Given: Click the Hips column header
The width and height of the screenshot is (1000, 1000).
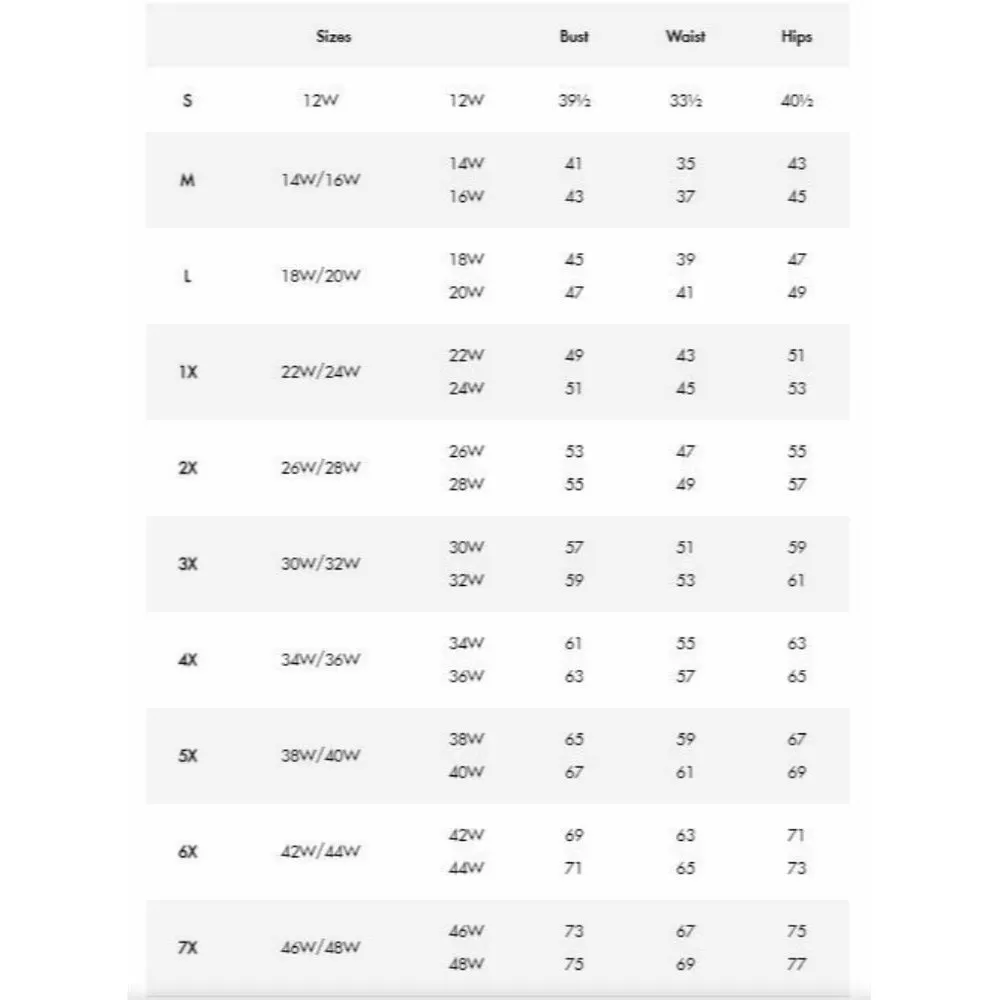Looking at the screenshot, I should [796, 37].
